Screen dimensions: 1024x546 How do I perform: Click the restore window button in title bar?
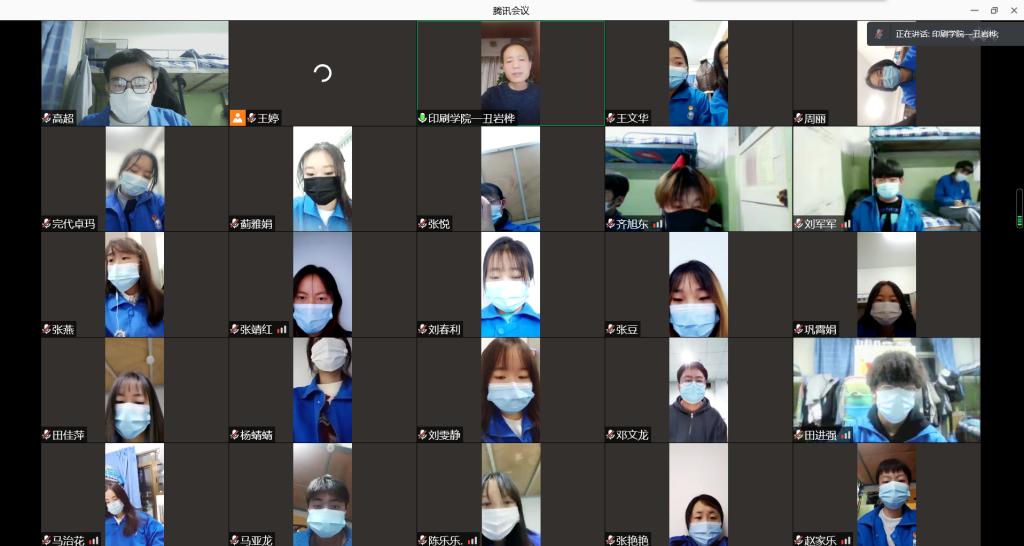tap(994, 10)
